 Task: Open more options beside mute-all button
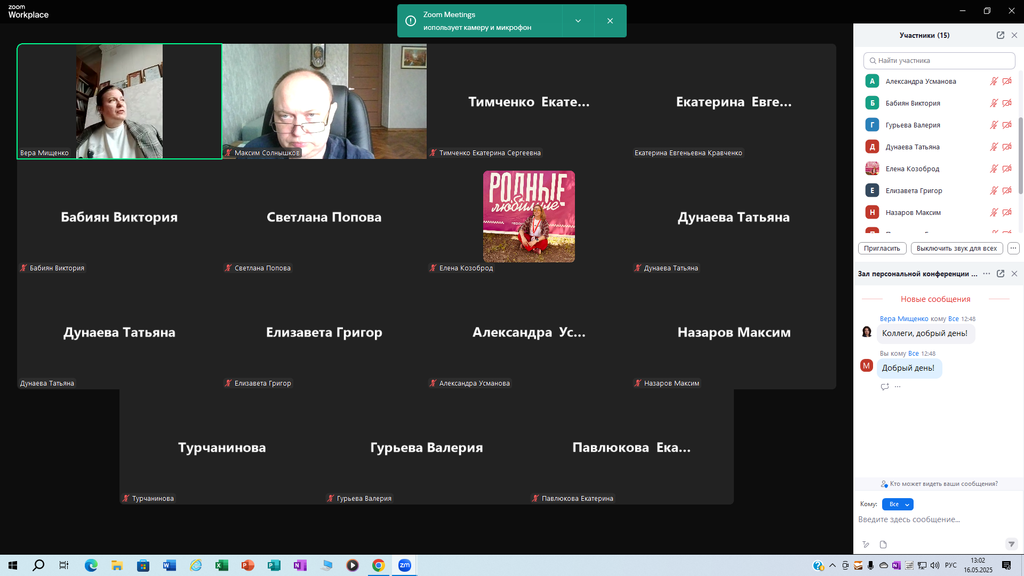pyautogui.click(x=1013, y=248)
